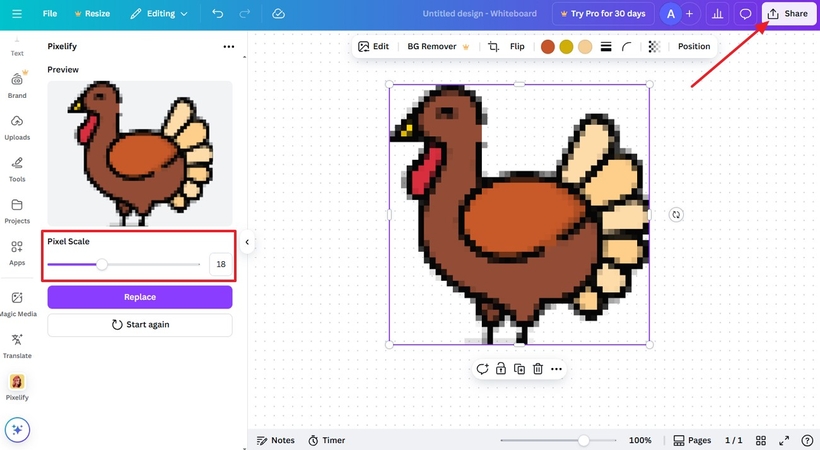The image size is (820, 450).
Task: Open Pixelify panel more options
Action: 229,47
